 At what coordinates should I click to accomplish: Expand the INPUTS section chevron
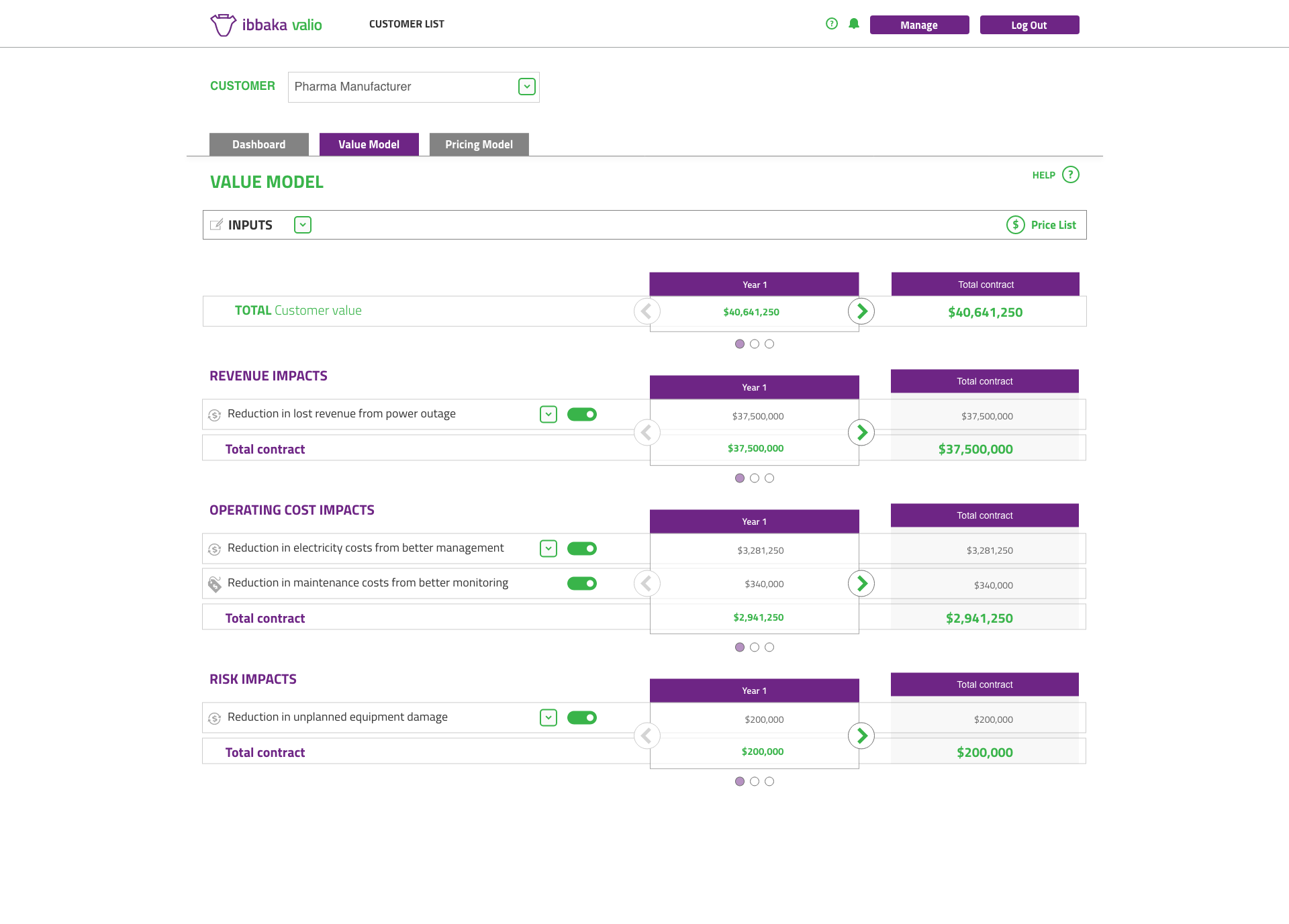[x=303, y=225]
